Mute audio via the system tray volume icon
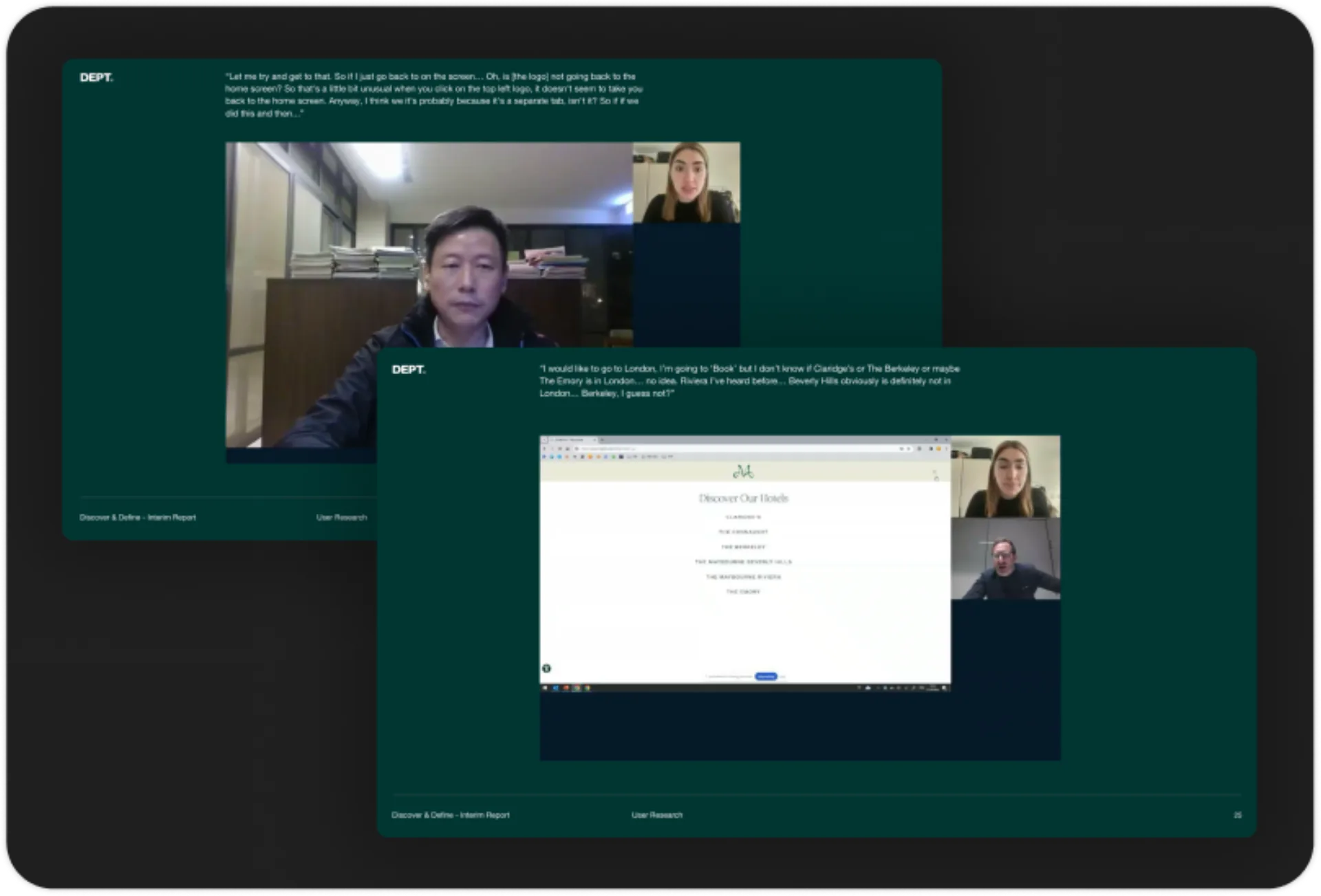This screenshot has width=1321, height=896. pyautogui.click(x=923, y=688)
